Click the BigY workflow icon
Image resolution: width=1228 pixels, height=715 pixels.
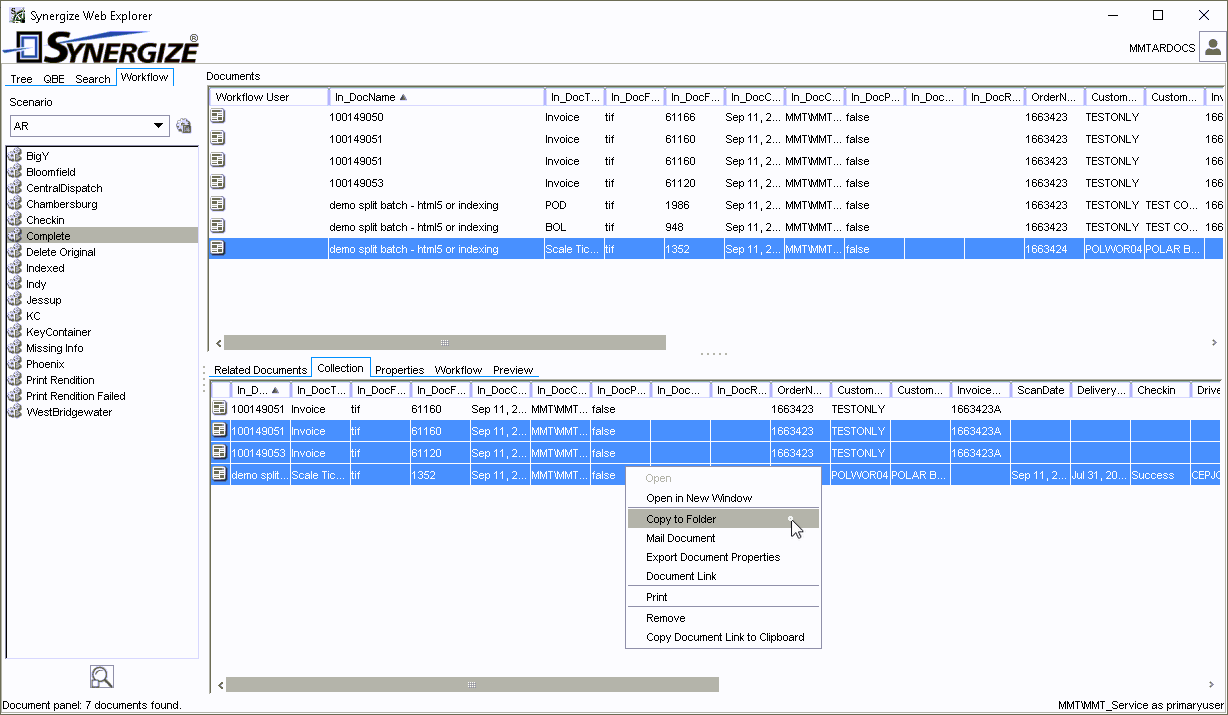(15, 156)
